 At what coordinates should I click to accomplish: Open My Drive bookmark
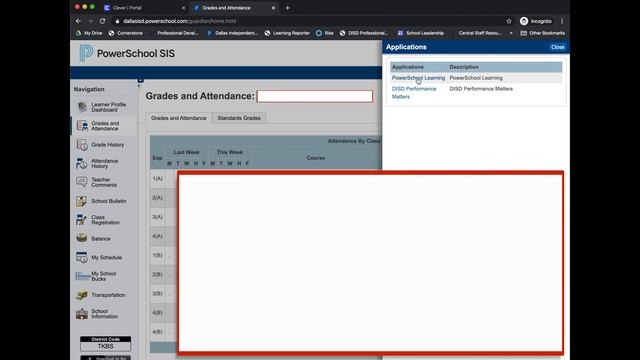pos(89,33)
